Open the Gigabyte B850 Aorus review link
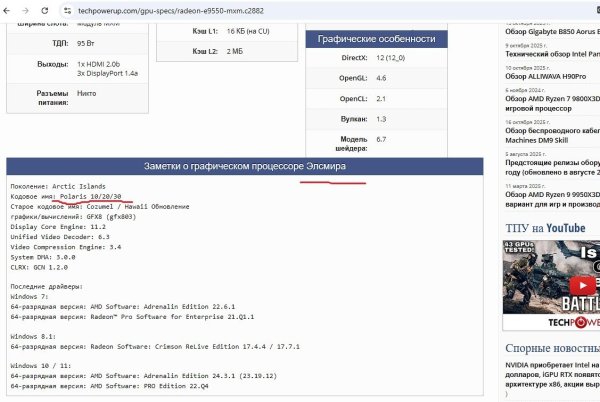Image resolution: width=600 pixels, height=402 pixels. (x=553, y=32)
